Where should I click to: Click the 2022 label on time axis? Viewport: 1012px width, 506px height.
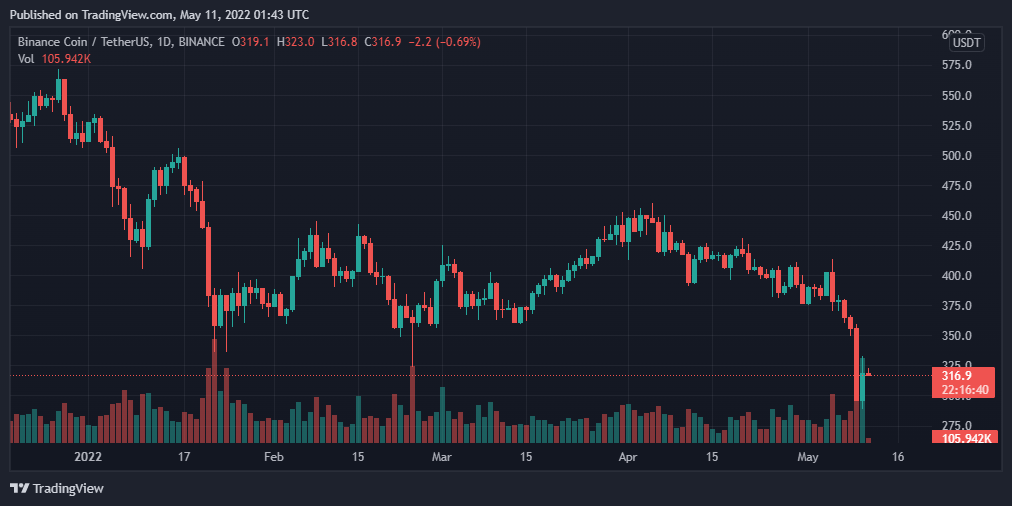pyautogui.click(x=88, y=457)
